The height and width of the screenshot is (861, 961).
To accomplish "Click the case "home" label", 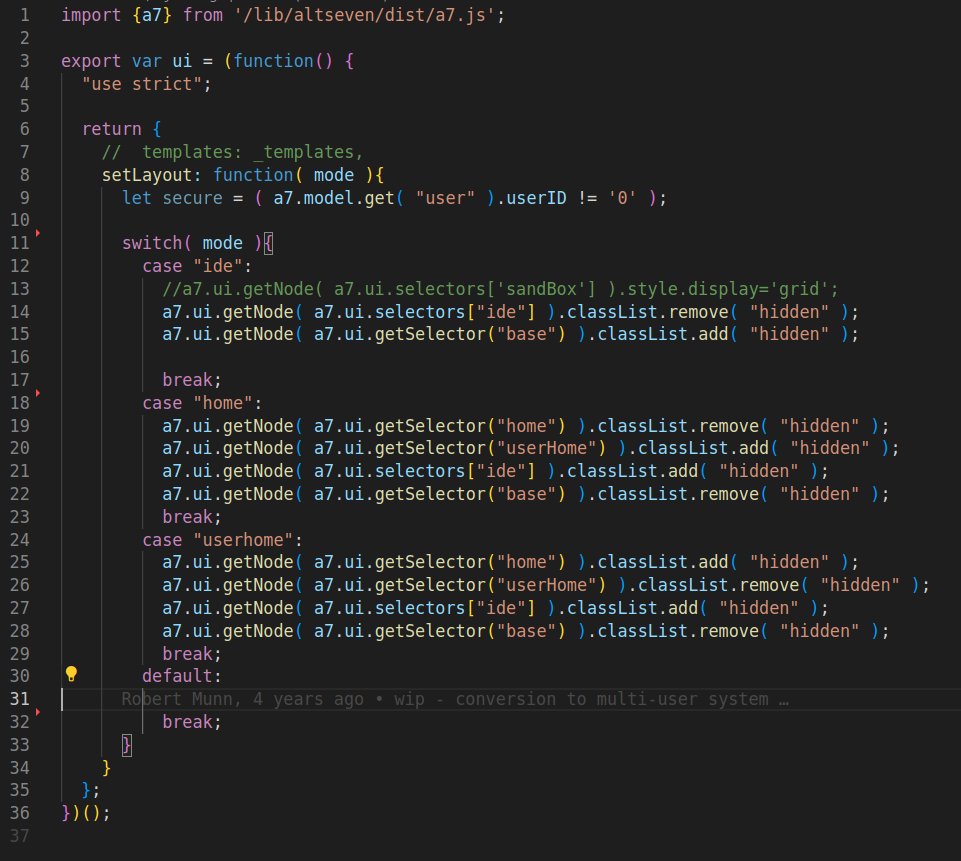I will (202, 403).
